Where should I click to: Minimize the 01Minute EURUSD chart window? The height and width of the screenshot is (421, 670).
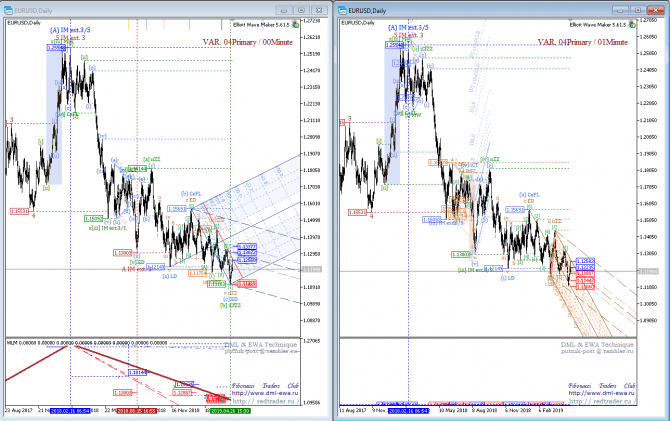tap(620, 10)
